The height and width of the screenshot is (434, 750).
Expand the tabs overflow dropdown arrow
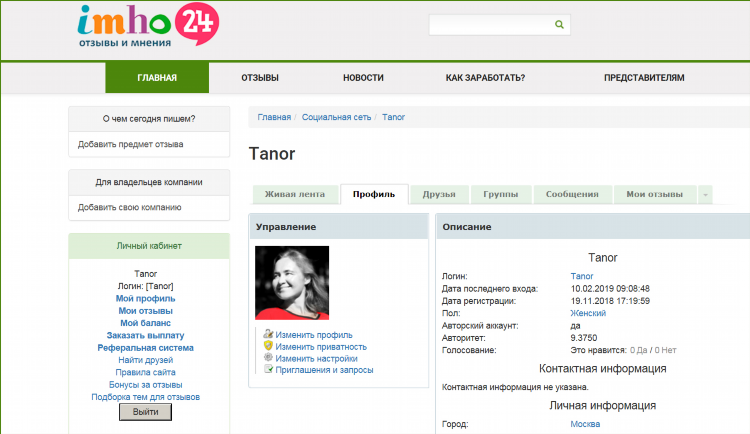coord(706,195)
